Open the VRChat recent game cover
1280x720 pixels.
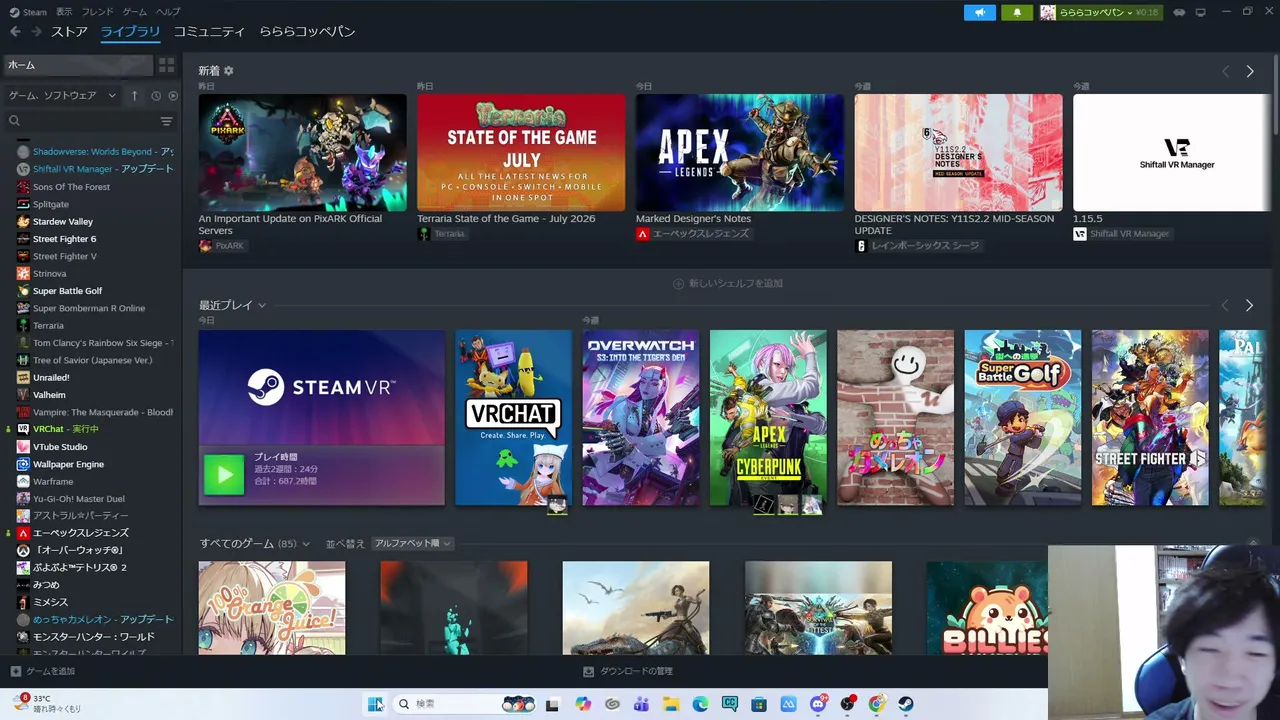click(514, 418)
